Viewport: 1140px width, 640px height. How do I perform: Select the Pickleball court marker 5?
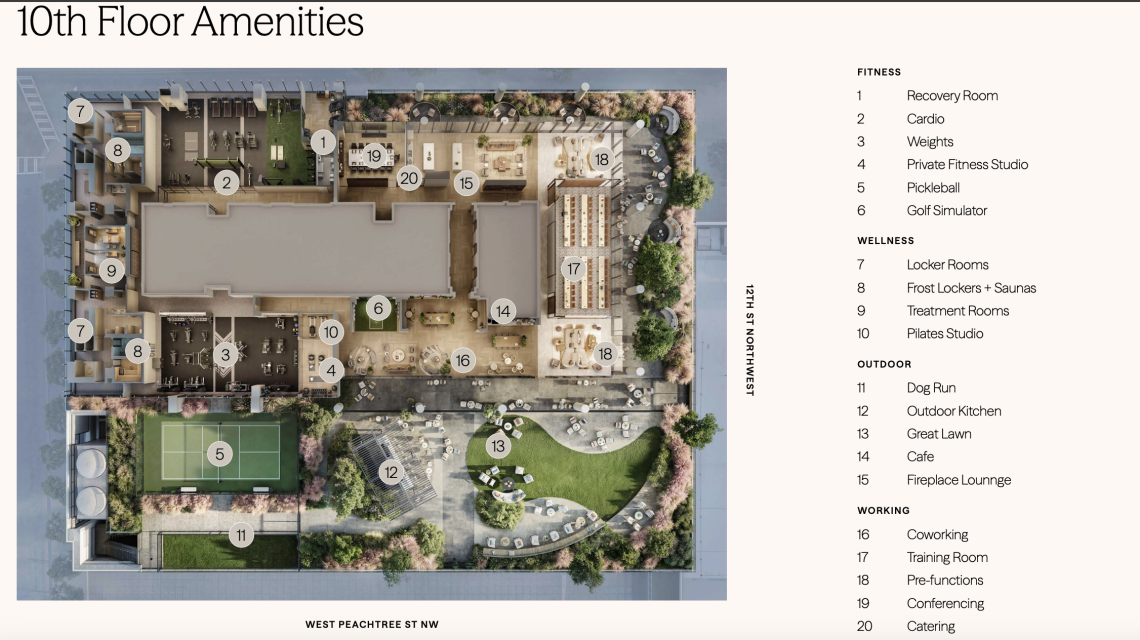(x=220, y=455)
